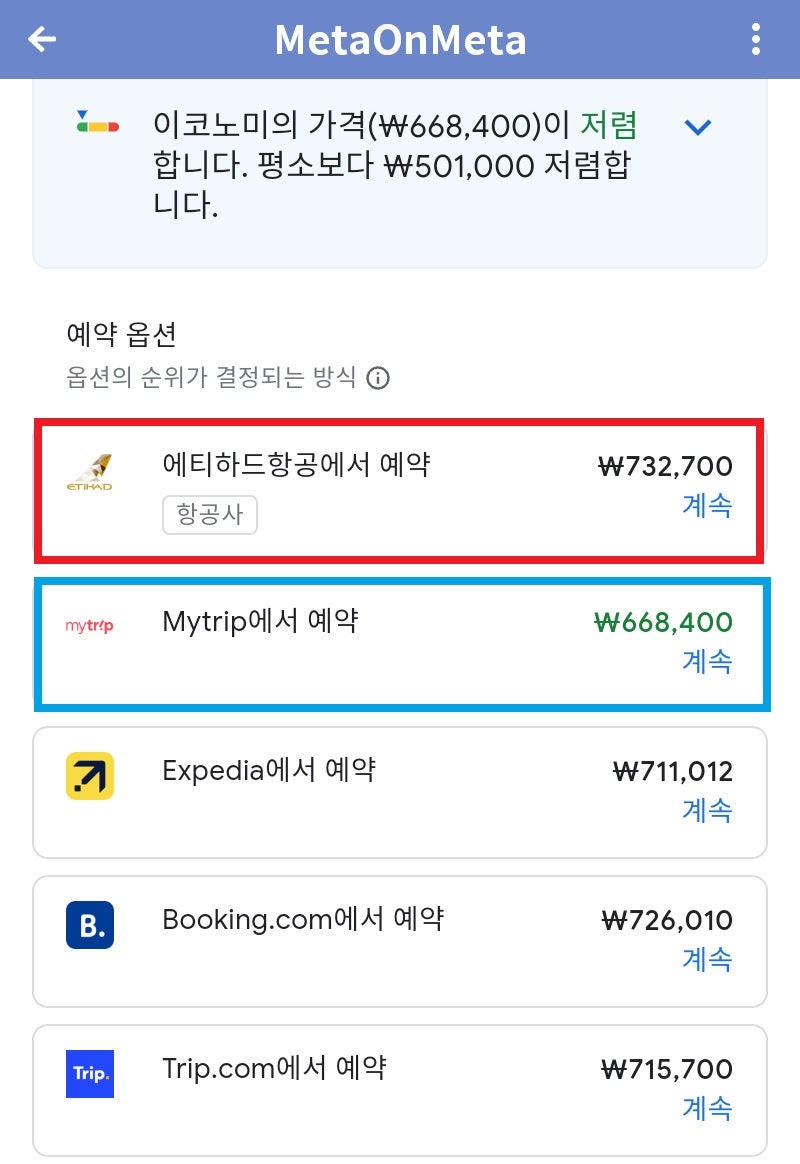Tap the back arrow in the header
This screenshot has width=800, height=1164.
(x=40, y=39)
